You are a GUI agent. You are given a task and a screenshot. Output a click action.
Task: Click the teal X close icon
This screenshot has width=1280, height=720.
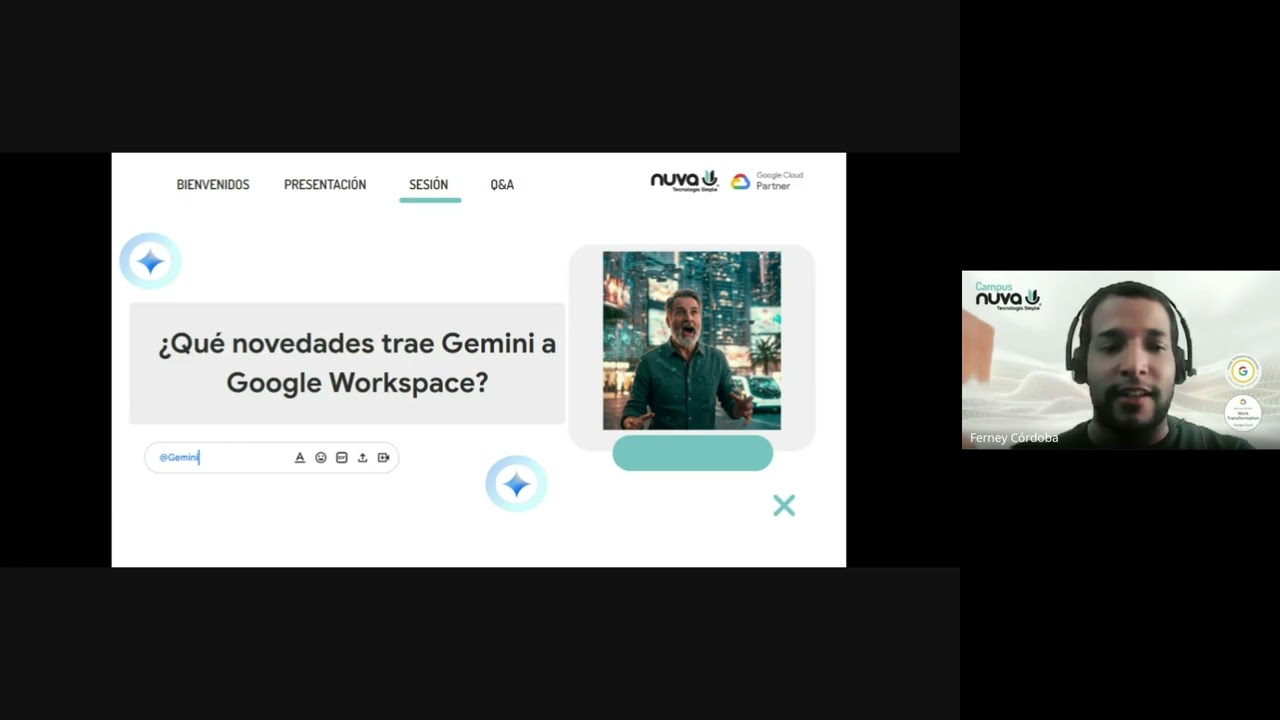[784, 506]
